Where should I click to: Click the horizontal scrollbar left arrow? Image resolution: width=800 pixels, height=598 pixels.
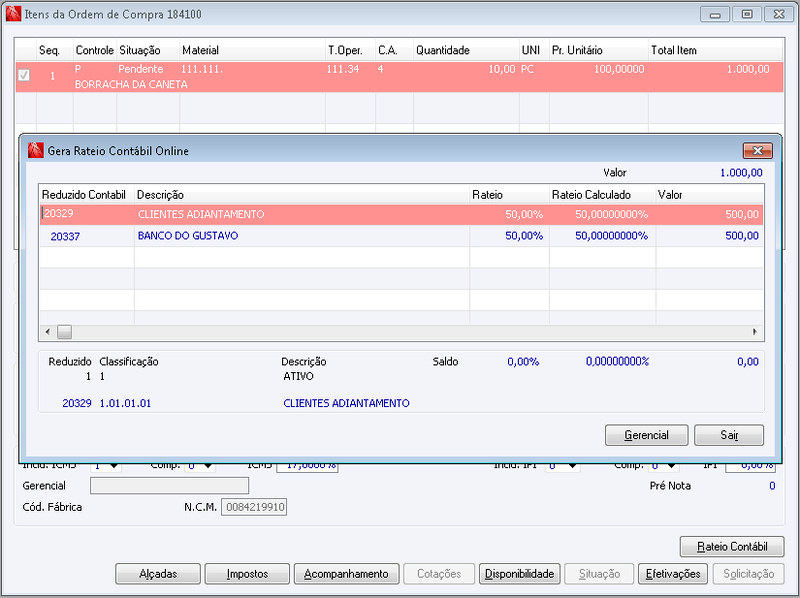[47, 332]
